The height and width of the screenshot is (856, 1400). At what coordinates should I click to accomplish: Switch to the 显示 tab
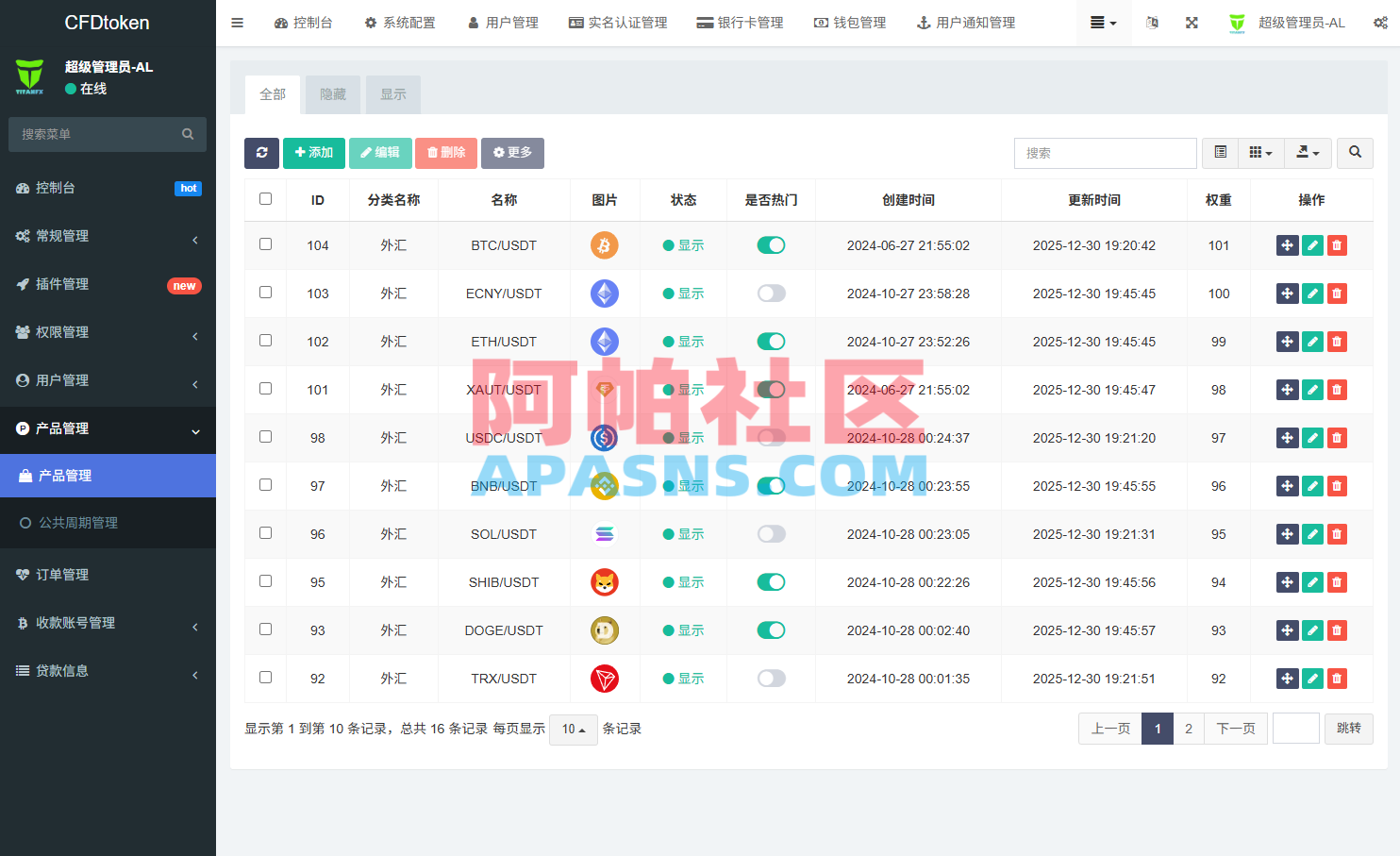point(393,94)
